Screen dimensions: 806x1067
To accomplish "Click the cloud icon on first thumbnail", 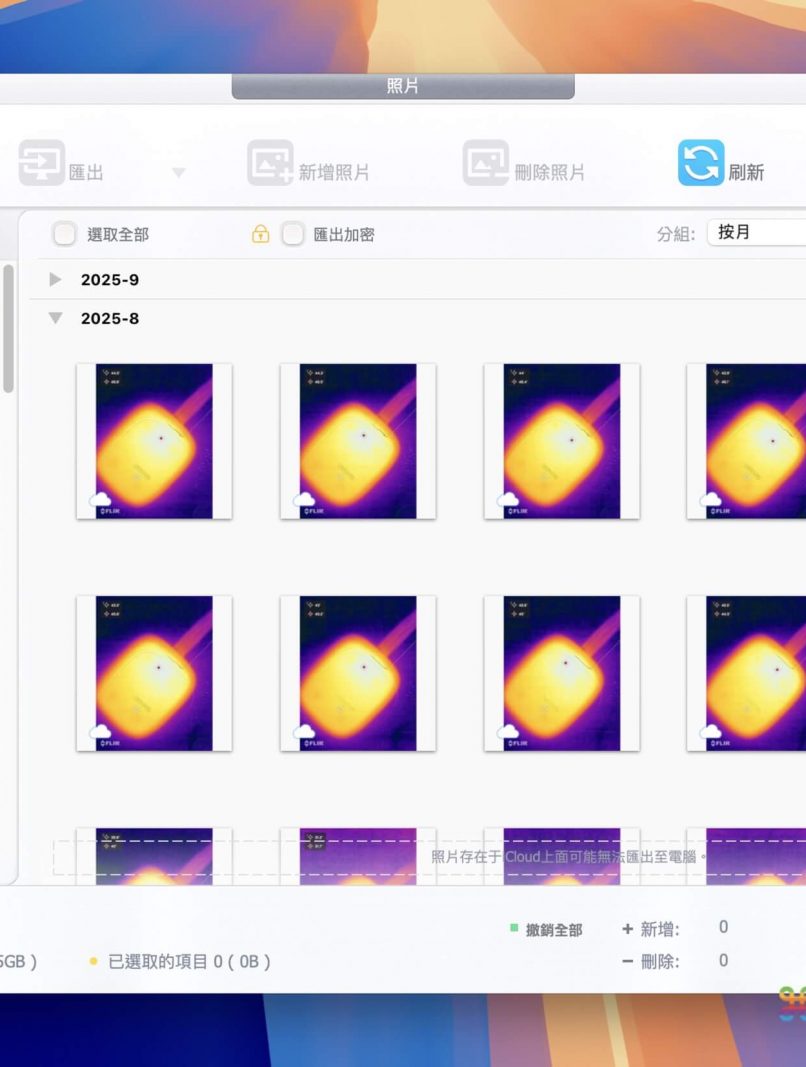I will point(101,500).
